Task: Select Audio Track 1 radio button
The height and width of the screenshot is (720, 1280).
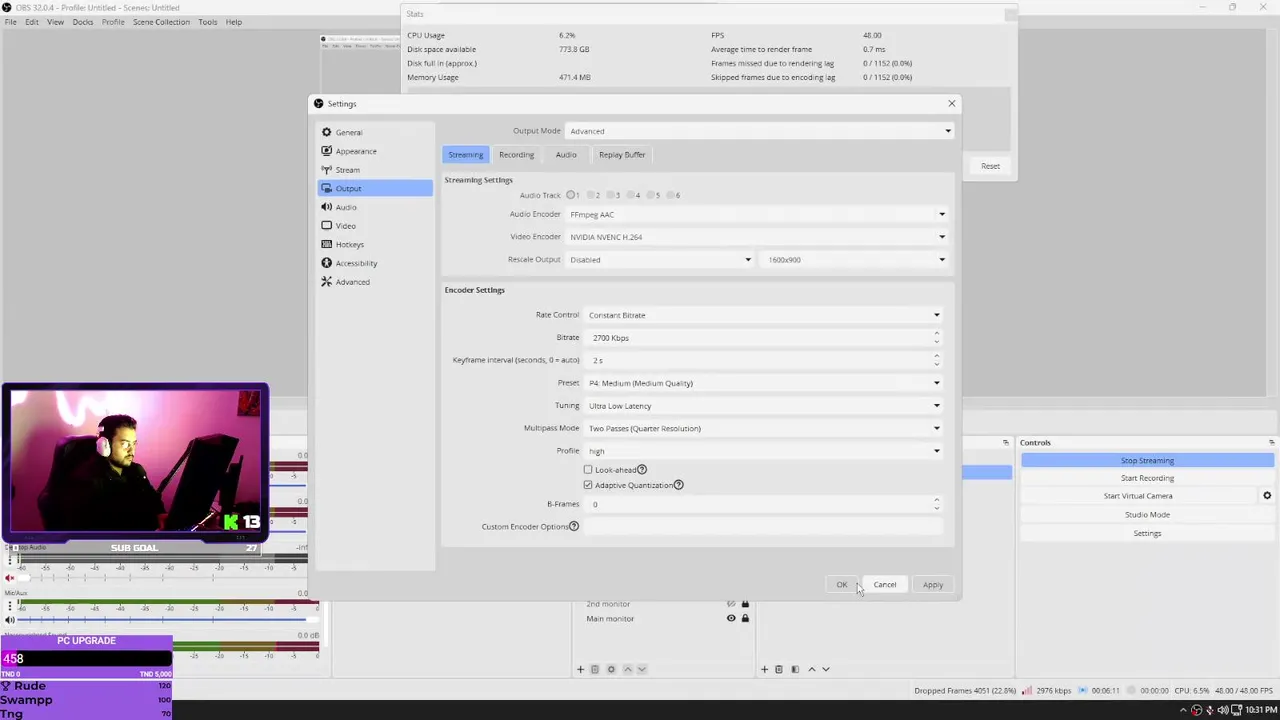Action: point(571,195)
